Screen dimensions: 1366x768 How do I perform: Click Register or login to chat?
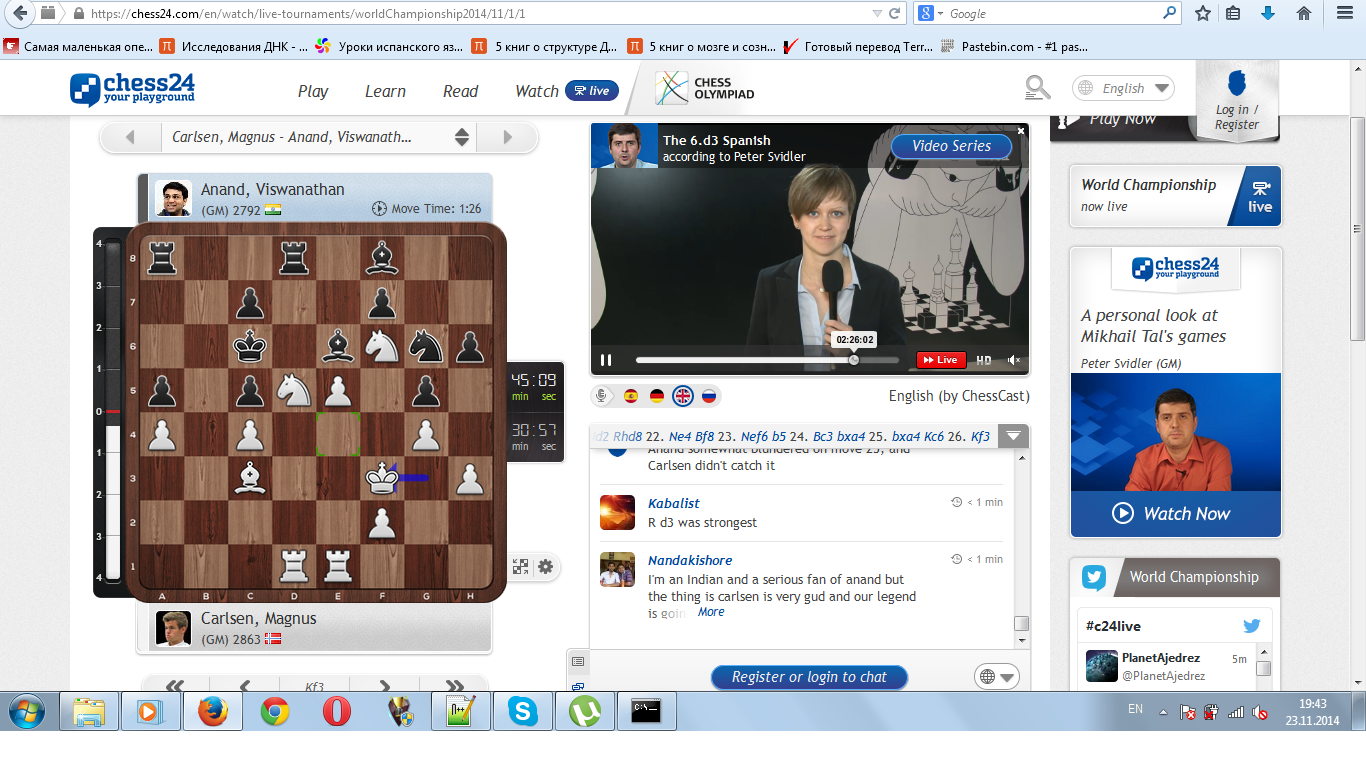pyautogui.click(x=808, y=677)
